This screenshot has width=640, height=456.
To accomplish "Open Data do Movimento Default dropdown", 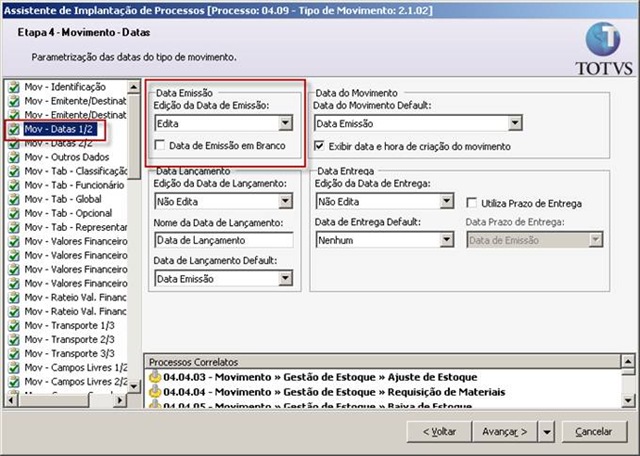I will (515, 123).
